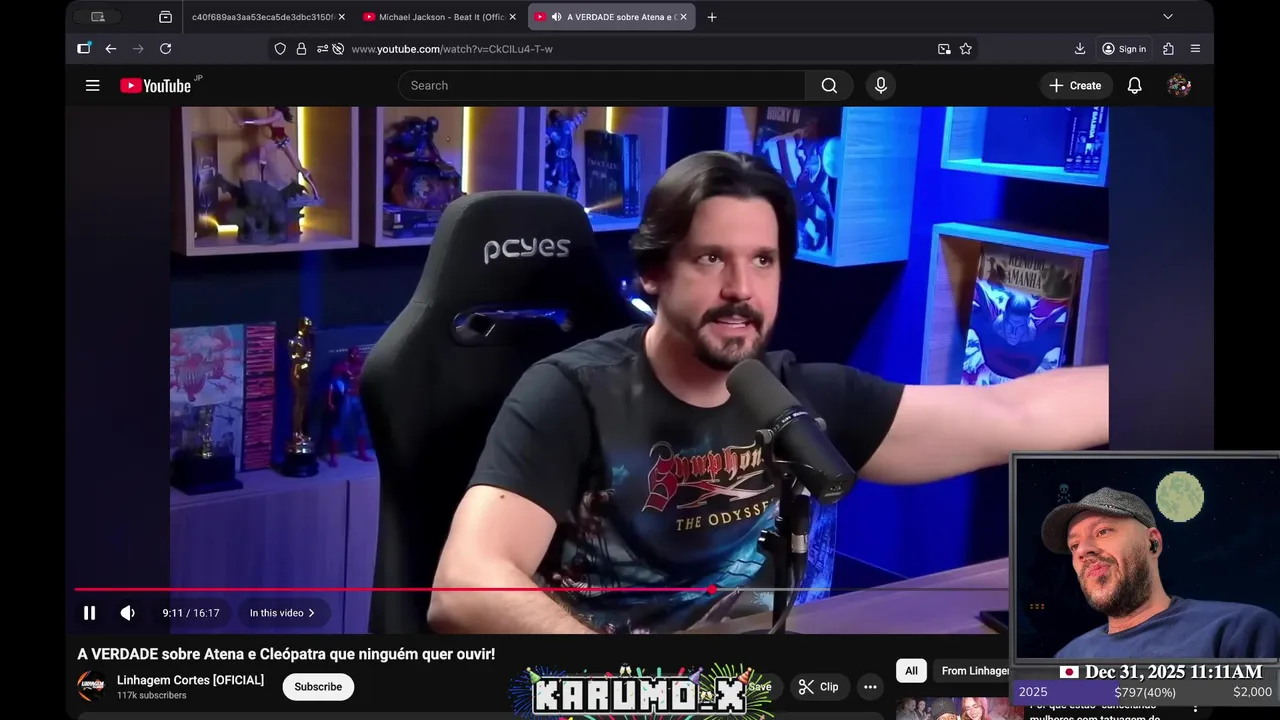This screenshot has height=720, width=1280.
Task: Close the Michael Jackson tab
Action: (x=513, y=17)
